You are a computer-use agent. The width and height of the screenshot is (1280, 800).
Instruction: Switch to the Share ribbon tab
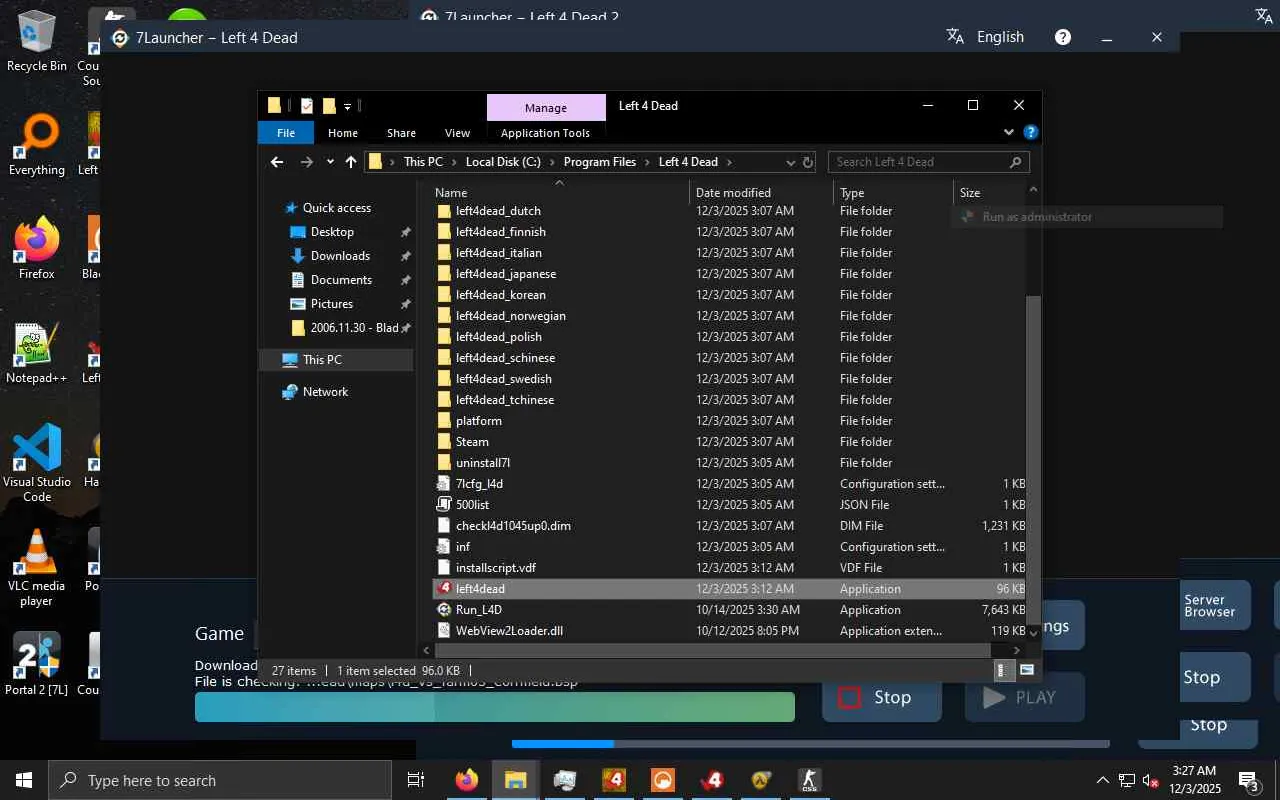[401, 133]
